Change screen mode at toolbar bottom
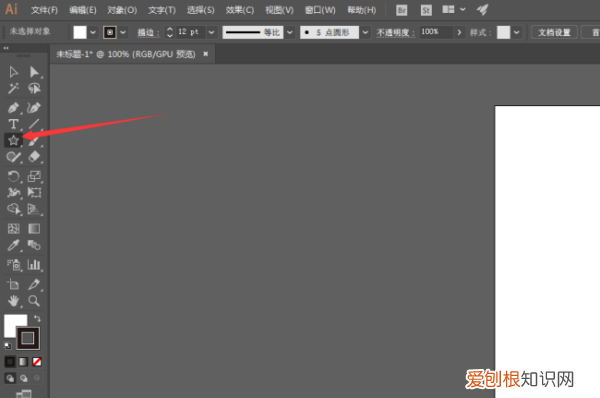This screenshot has width=600, height=398. click(x=24, y=393)
